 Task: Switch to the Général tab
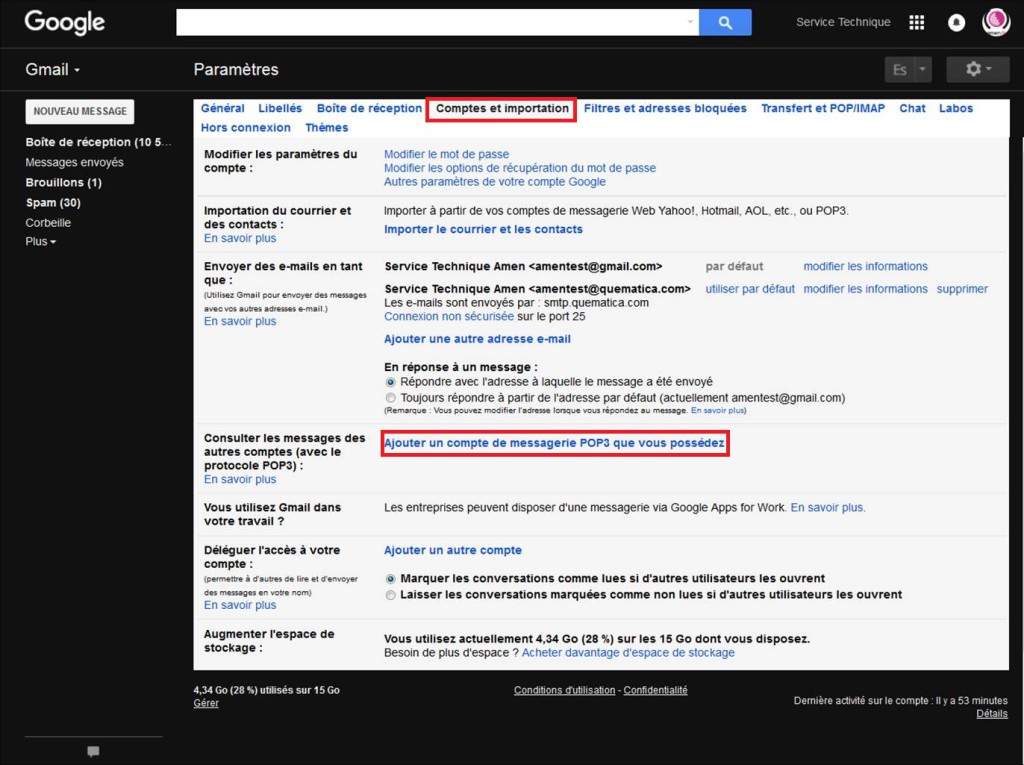pyautogui.click(x=223, y=108)
